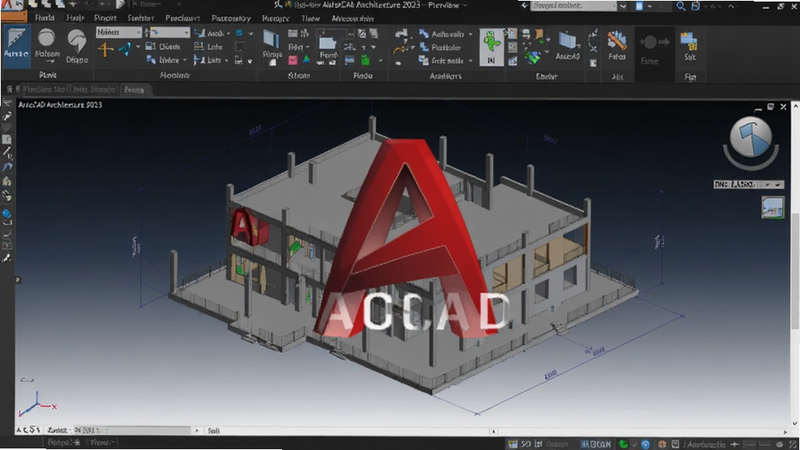Open the ribbon tab next to the orange button
Image resolution: width=800 pixels, height=450 pixels.
click(x=44, y=18)
